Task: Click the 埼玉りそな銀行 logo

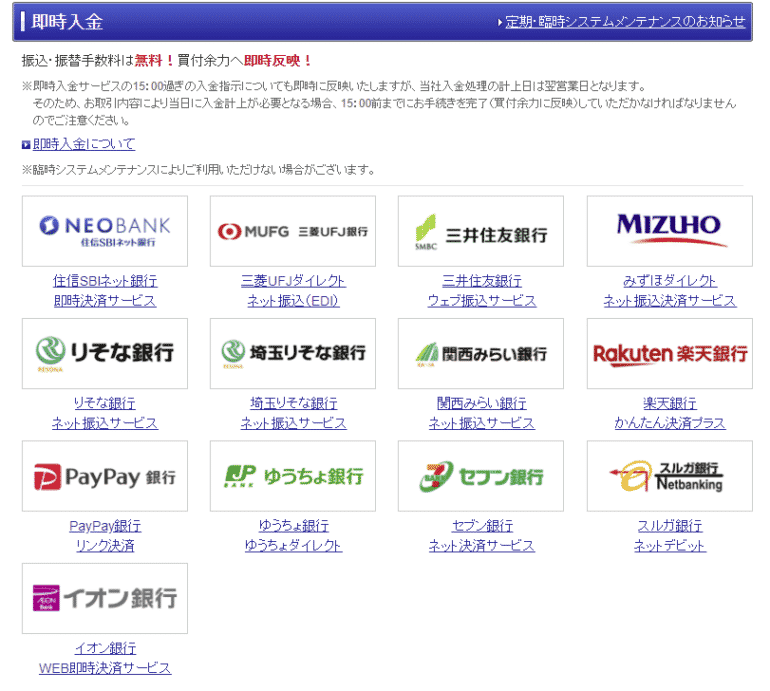Action: tap(293, 354)
